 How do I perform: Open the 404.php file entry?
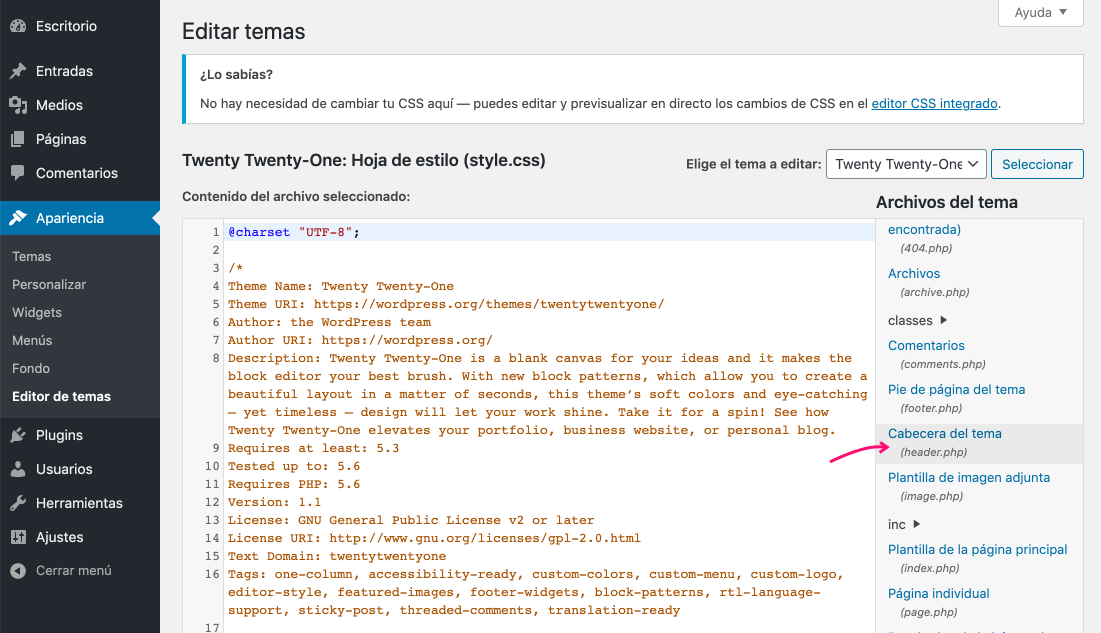click(926, 248)
